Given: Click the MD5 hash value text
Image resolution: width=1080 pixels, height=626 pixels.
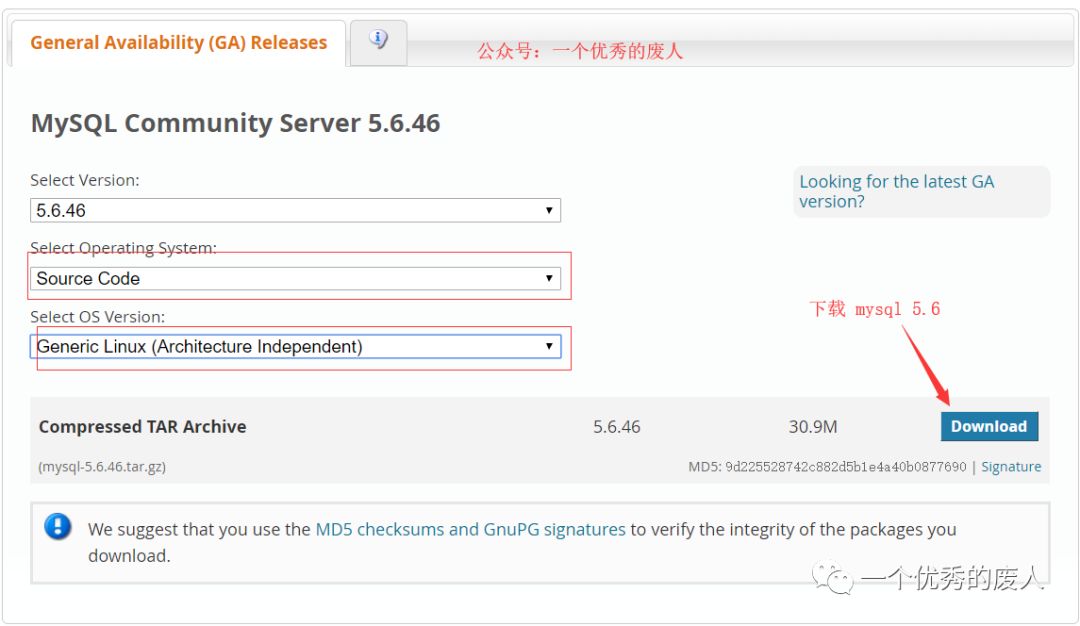Looking at the screenshot, I should pos(846,467).
